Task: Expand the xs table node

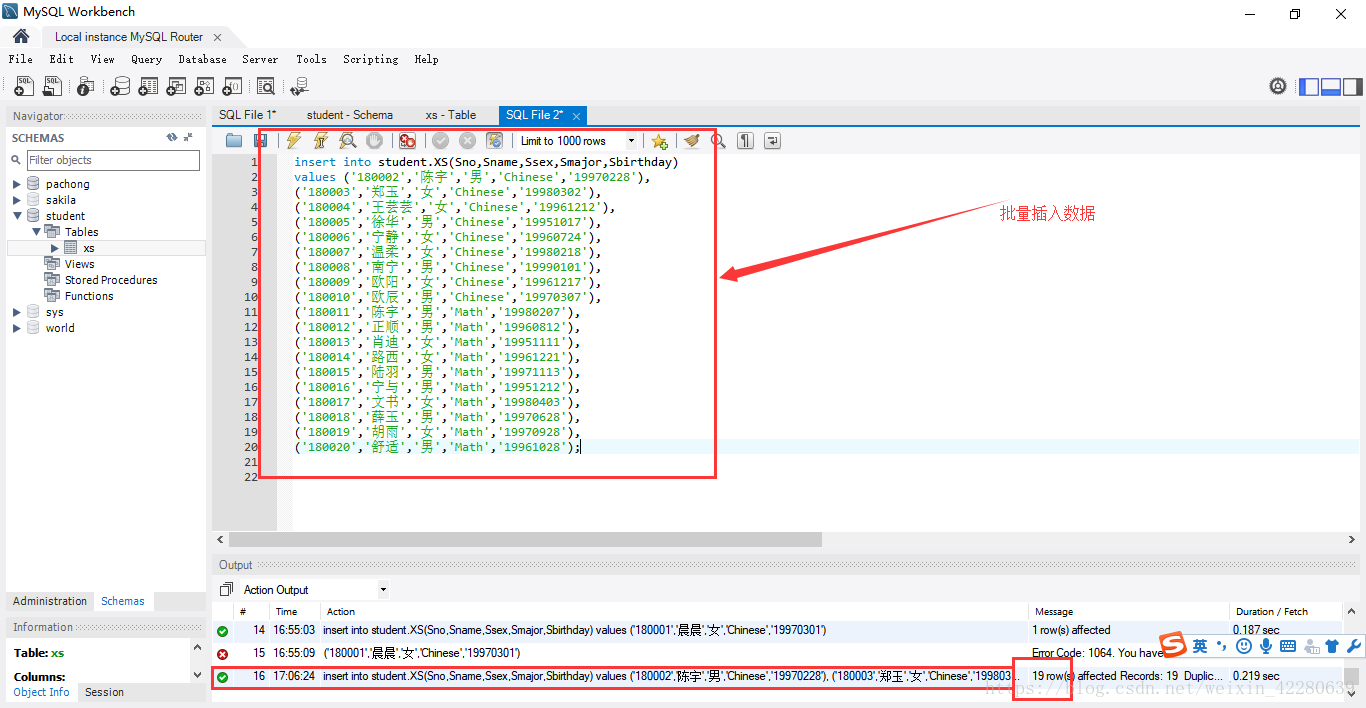Action: click(55, 248)
